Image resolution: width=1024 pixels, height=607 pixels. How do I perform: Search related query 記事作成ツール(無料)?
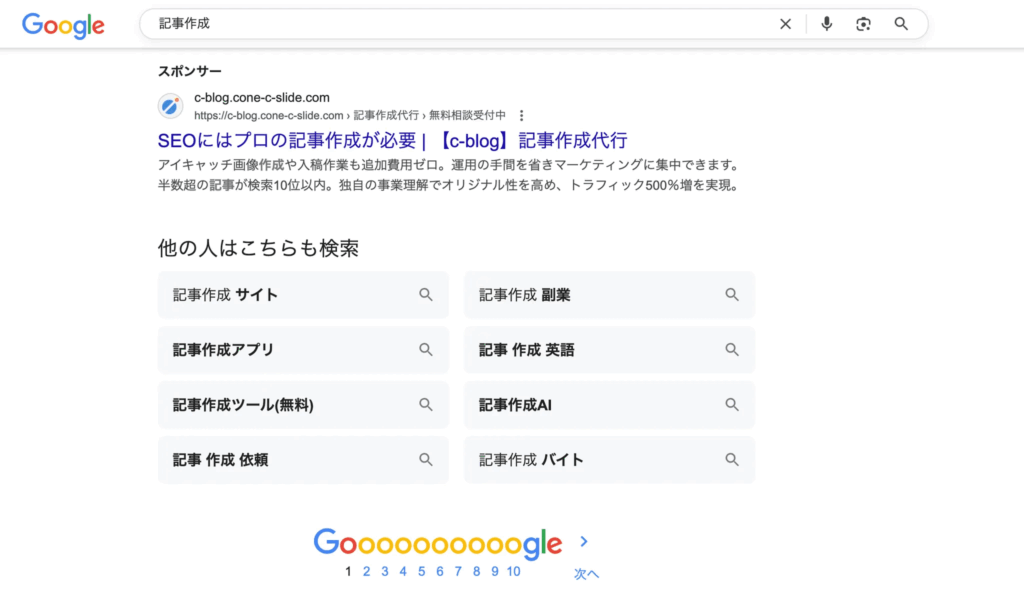pyautogui.click(x=303, y=404)
